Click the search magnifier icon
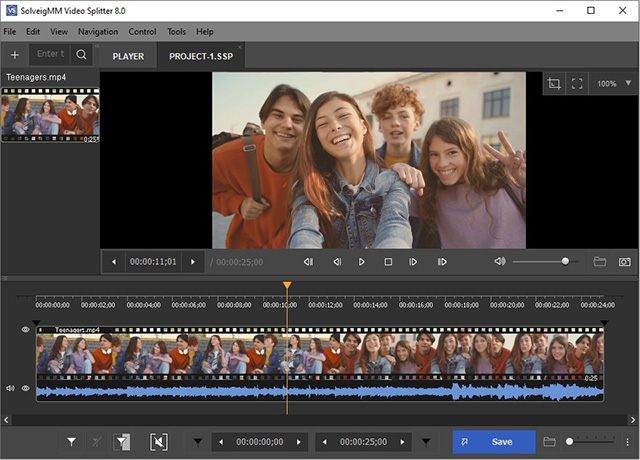 [81, 55]
